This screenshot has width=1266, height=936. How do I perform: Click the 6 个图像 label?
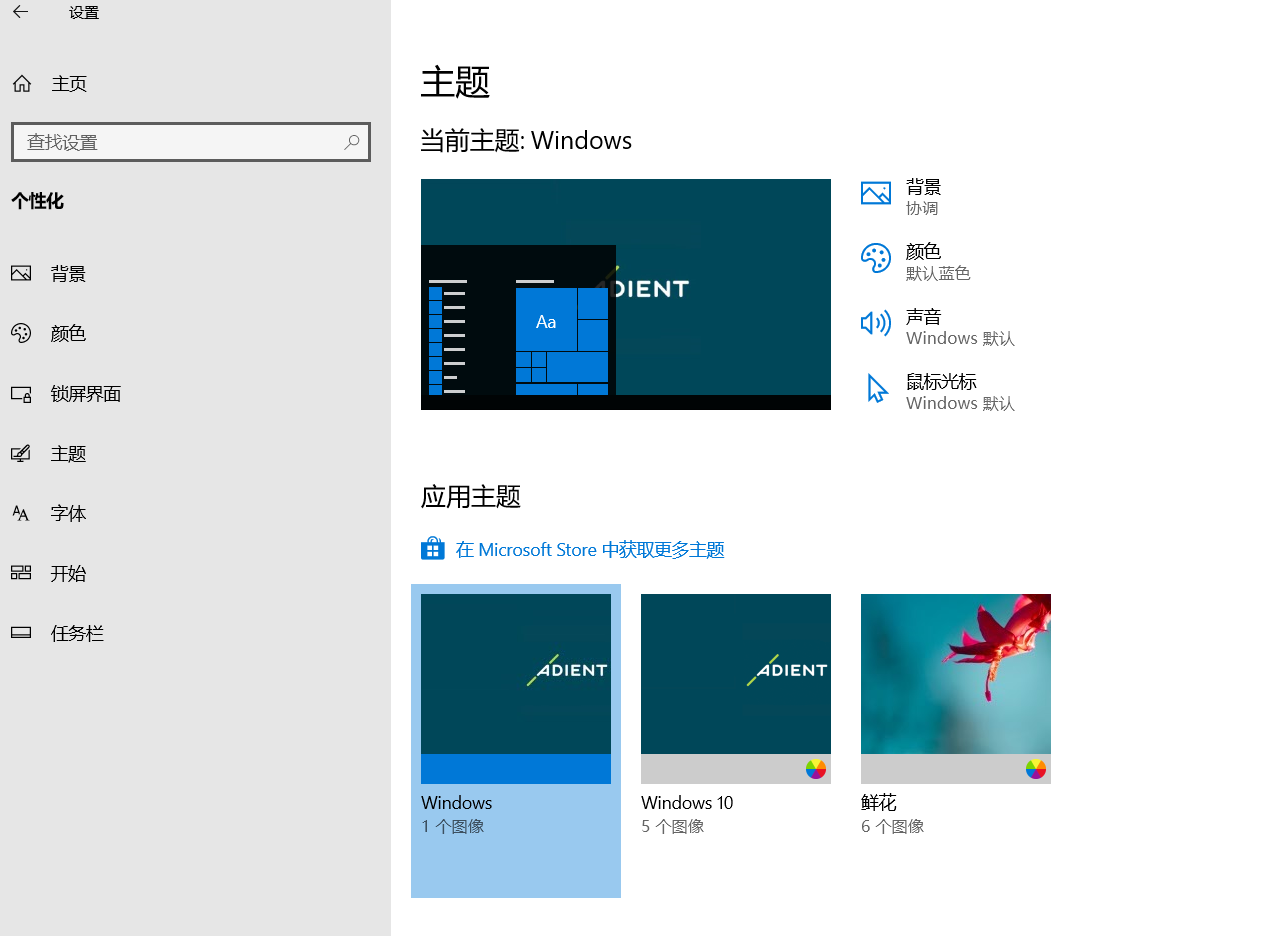(x=893, y=827)
